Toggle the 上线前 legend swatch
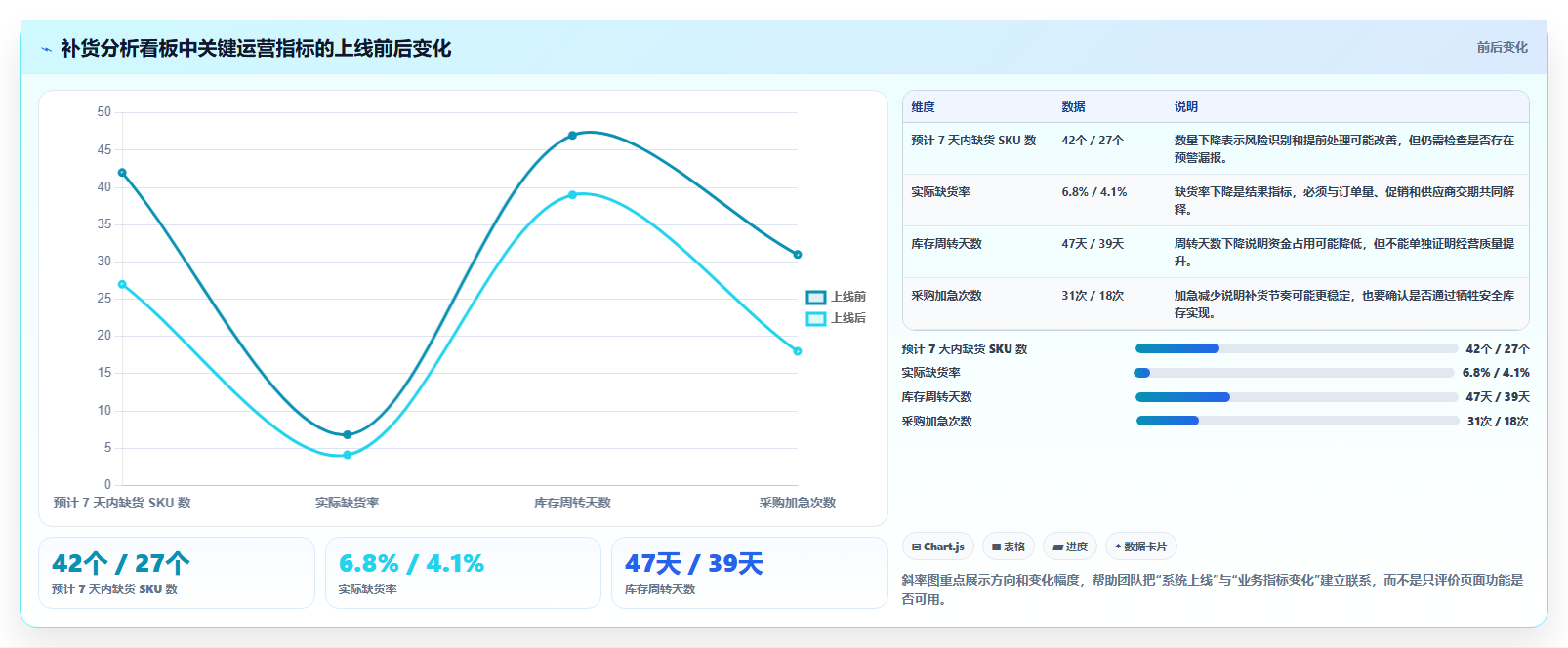Image resolution: width=1568 pixels, height=648 pixels. [816, 297]
